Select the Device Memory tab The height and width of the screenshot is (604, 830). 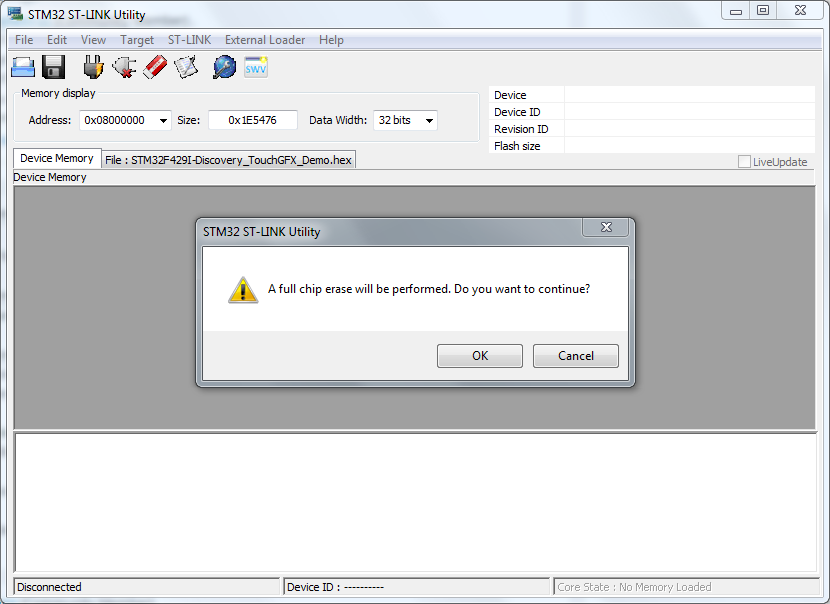coord(57,158)
